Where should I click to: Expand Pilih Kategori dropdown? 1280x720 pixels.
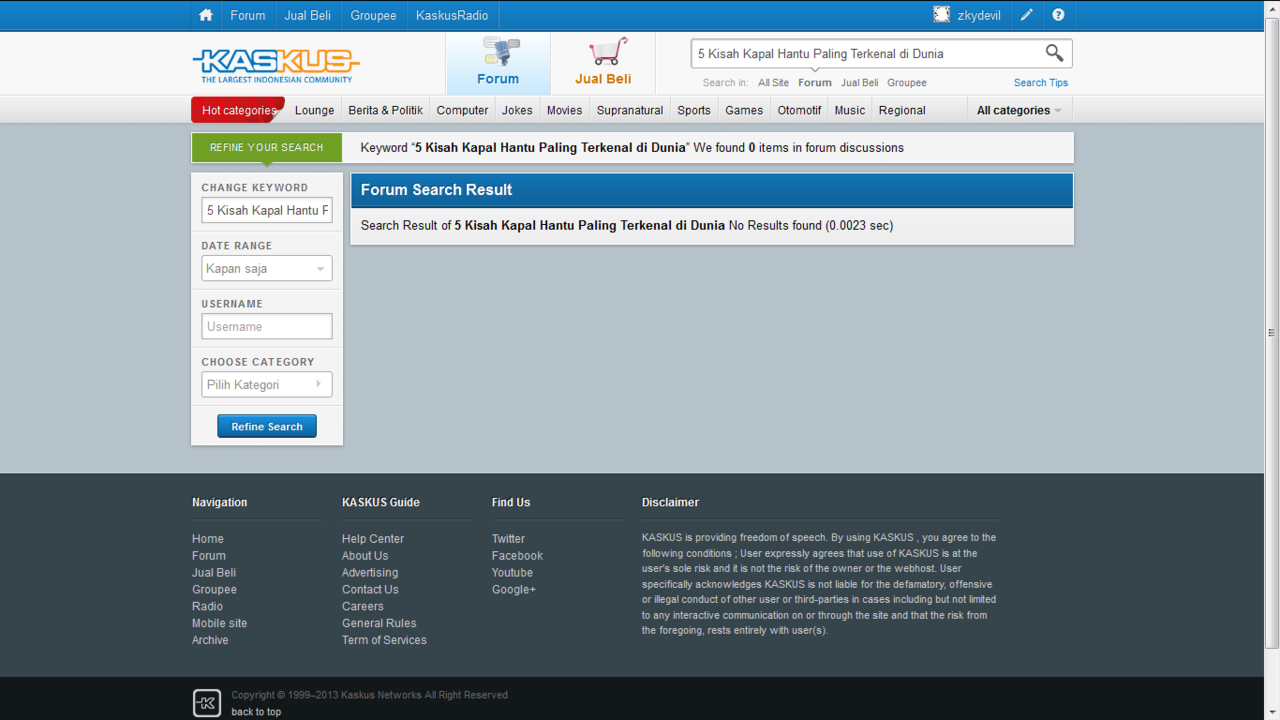(267, 384)
